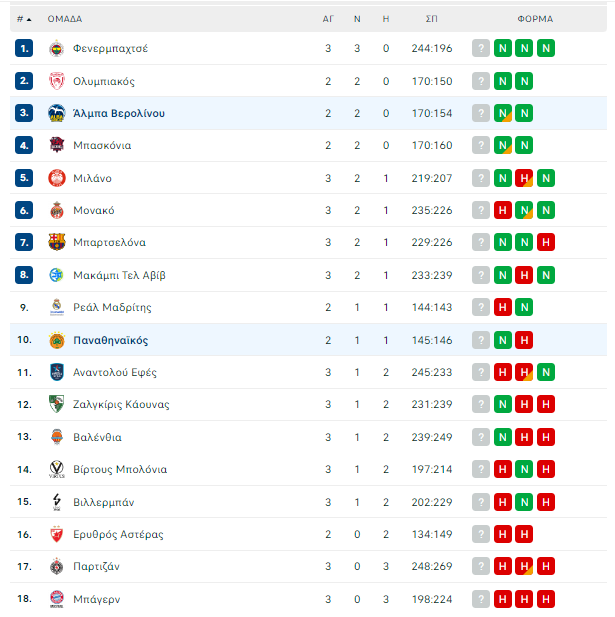615x617 pixels.
Task: Click the Panathinaikos clover logo
Action: pos(57,340)
